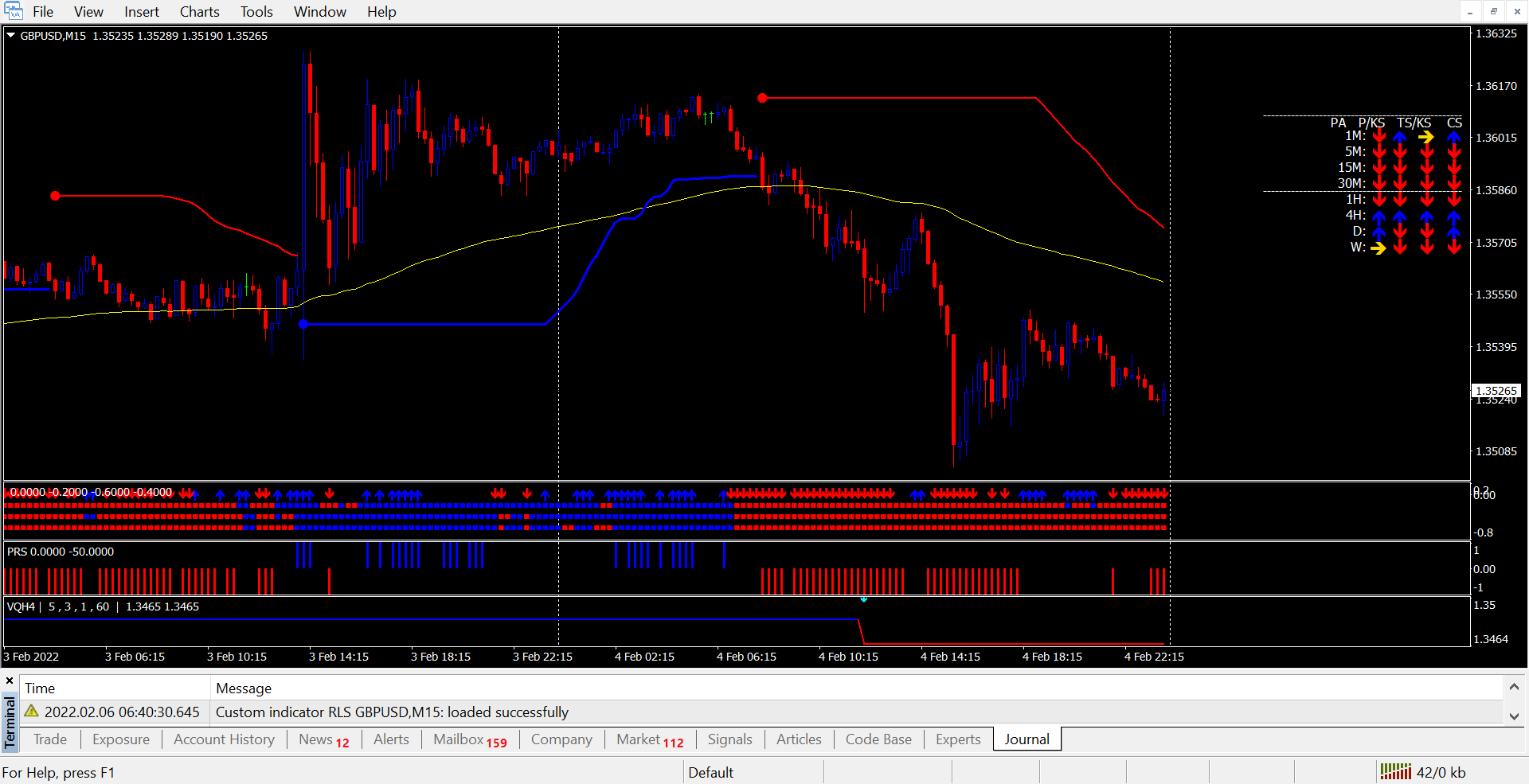Click the cyan marker above the VQH4 line
This screenshot has width=1529, height=784.
coord(863,599)
